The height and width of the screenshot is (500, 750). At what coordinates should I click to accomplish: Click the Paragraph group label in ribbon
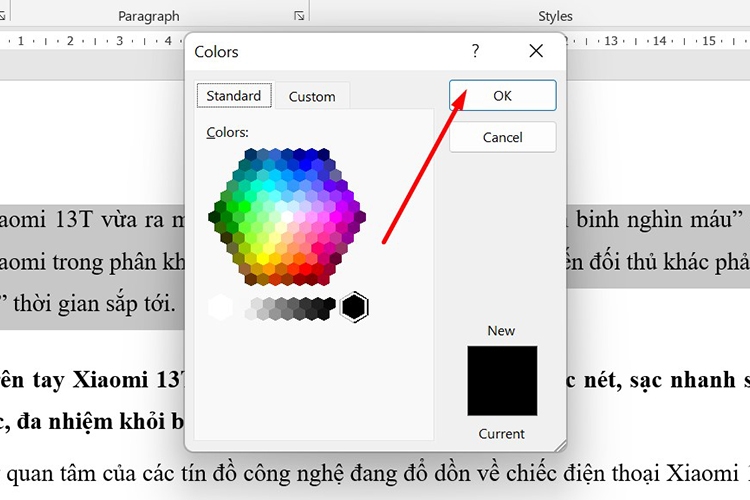tap(149, 16)
